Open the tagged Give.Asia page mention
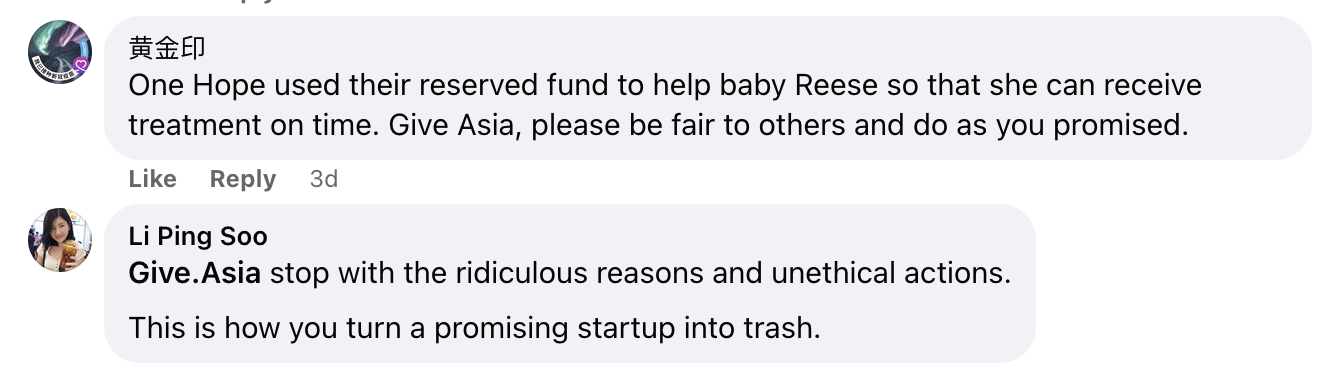1326x370 pixels. (x=195, y=273)
